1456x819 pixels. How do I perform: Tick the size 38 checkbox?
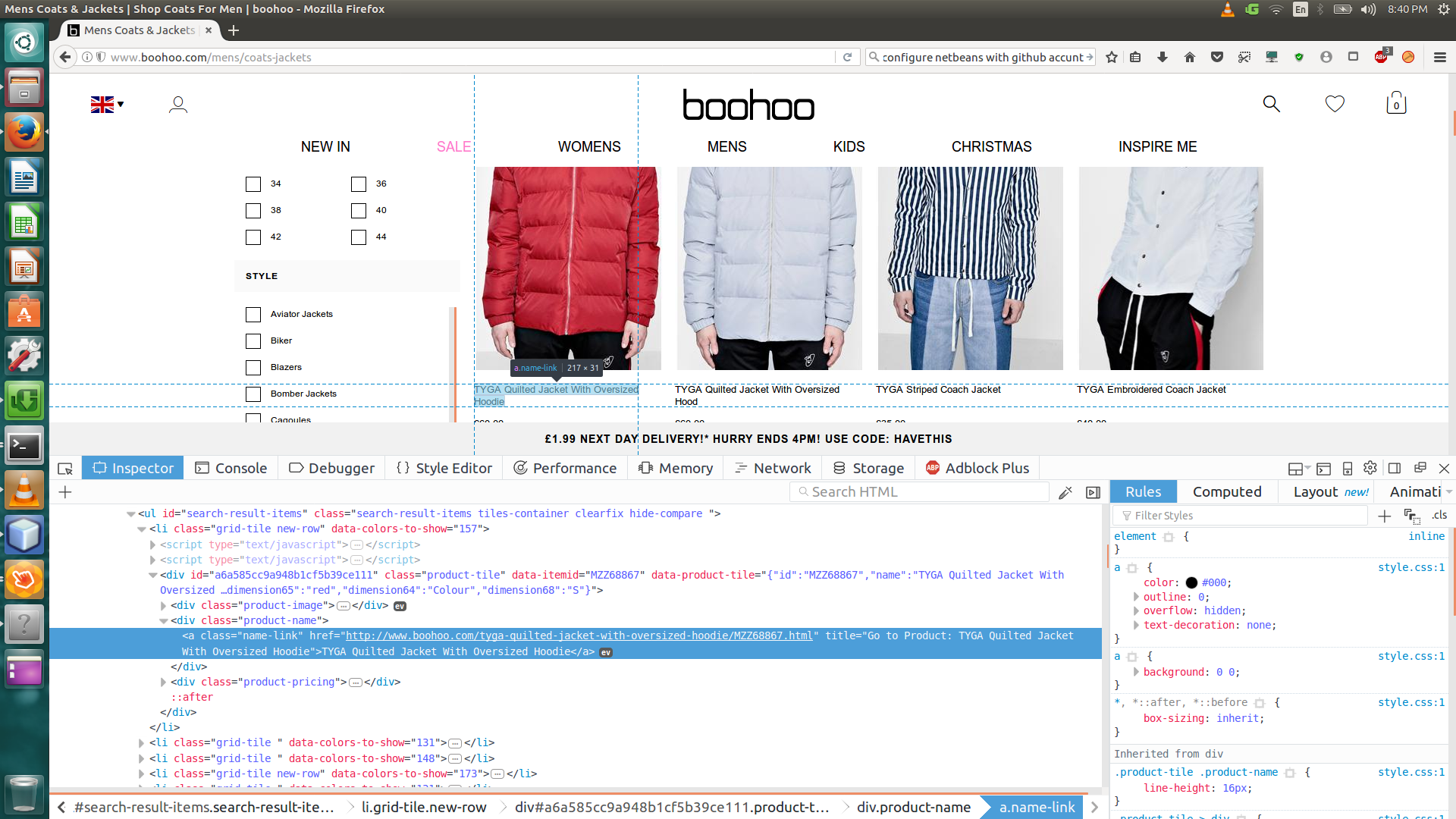[253, 211]
